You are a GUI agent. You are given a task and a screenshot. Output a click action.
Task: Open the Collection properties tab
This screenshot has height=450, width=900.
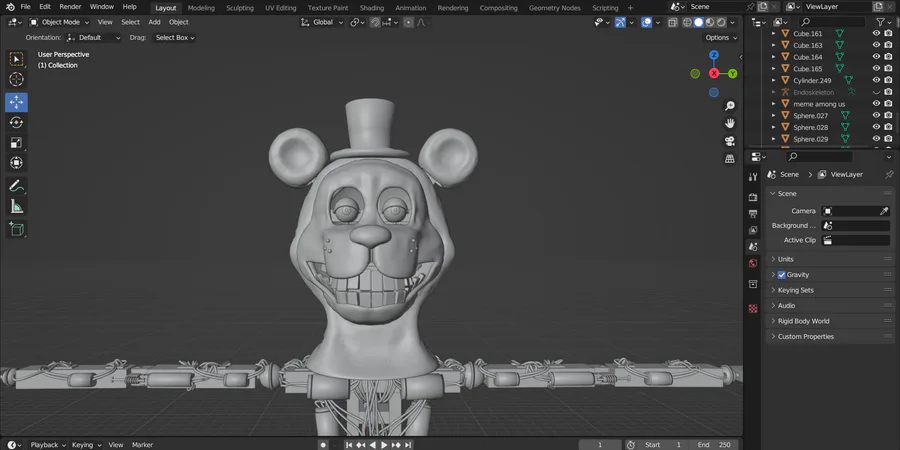click(753, 284)
